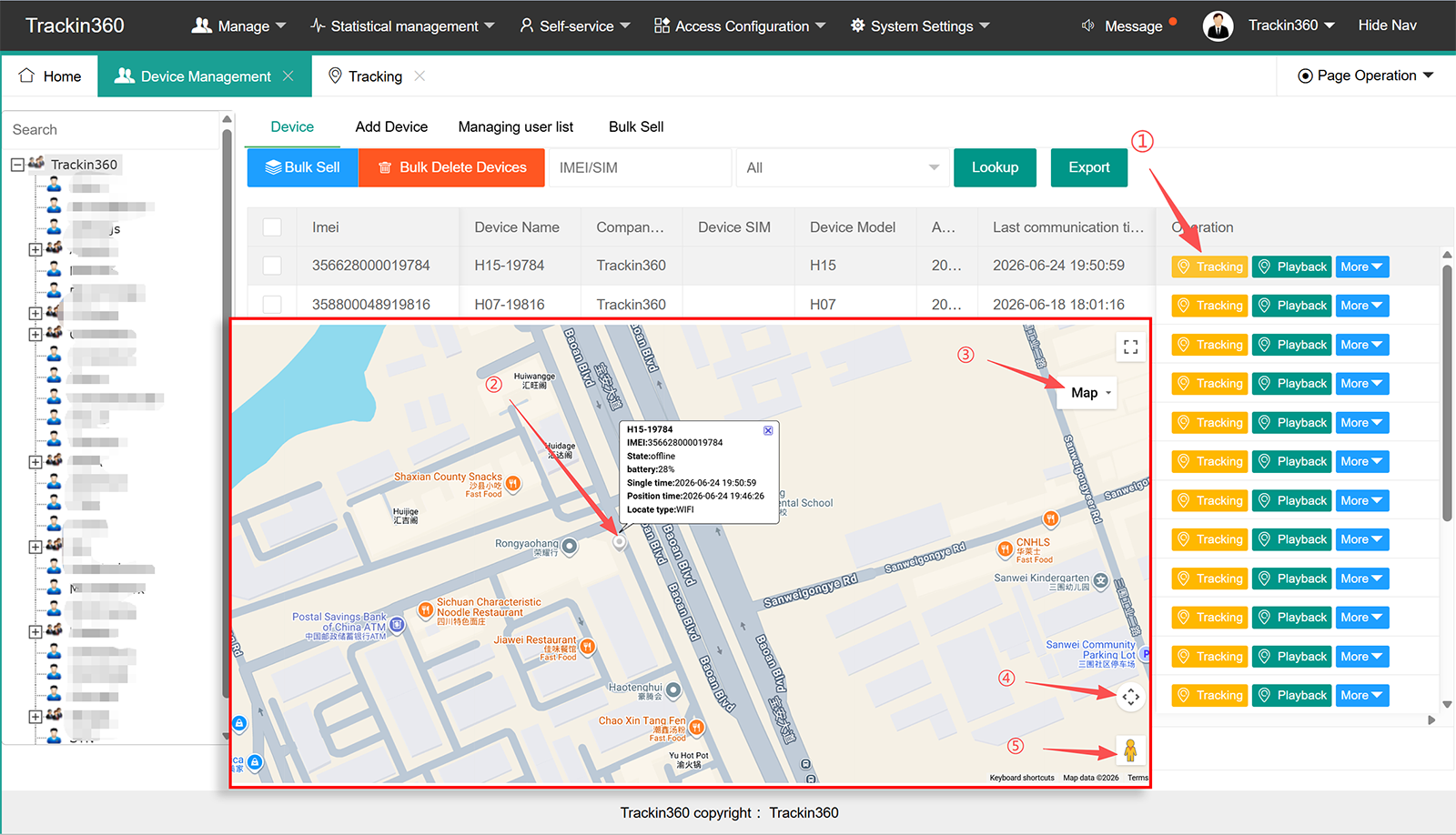Click the blue Bulk Sell button
1456x835 pixels.
[x=303, y=167]
